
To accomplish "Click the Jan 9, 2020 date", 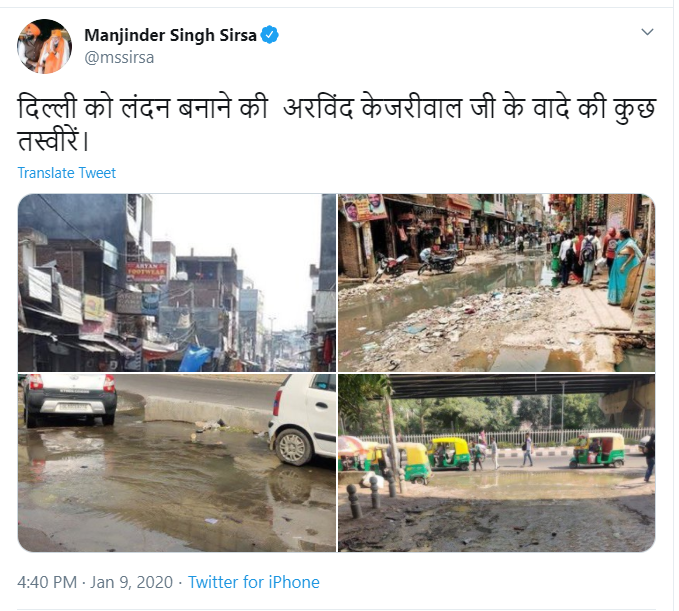I will pos(126,582).
